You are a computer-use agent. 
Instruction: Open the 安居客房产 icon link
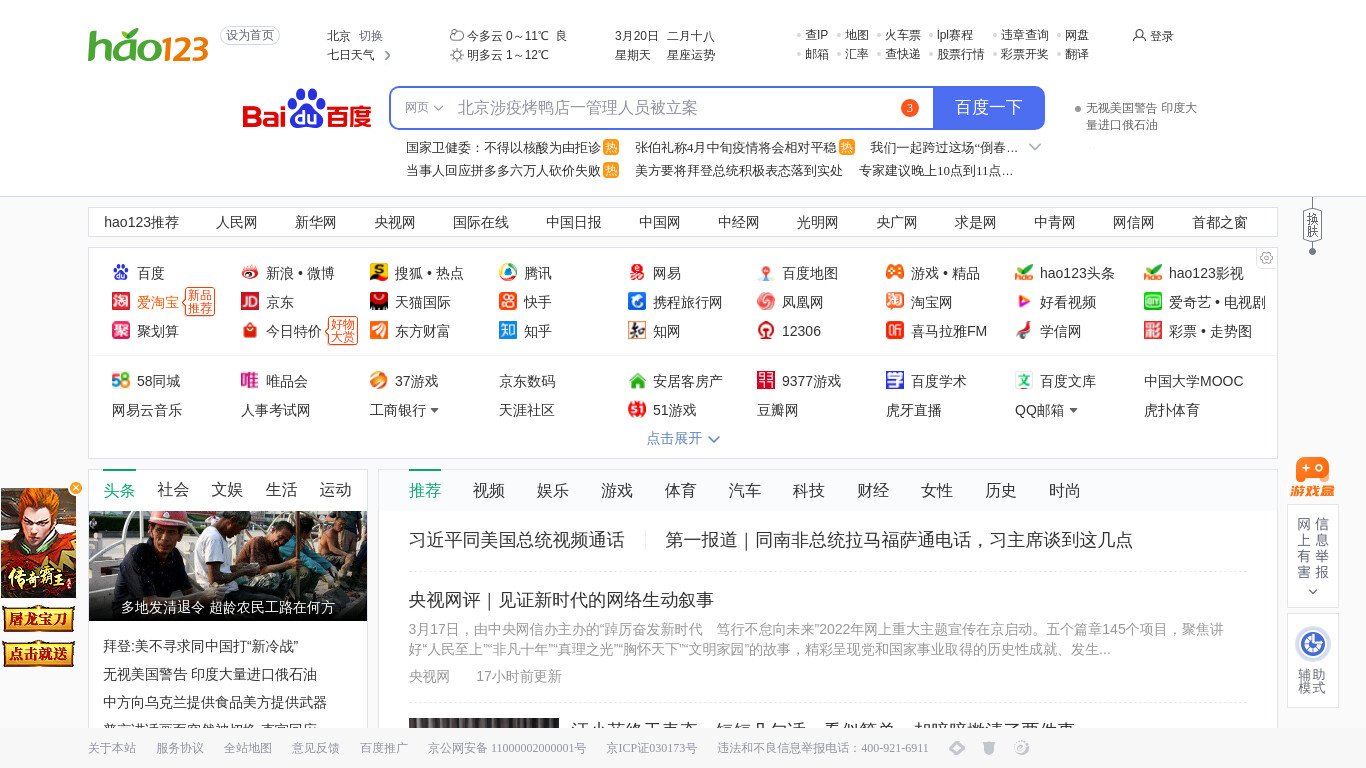[x=637, y=381]
